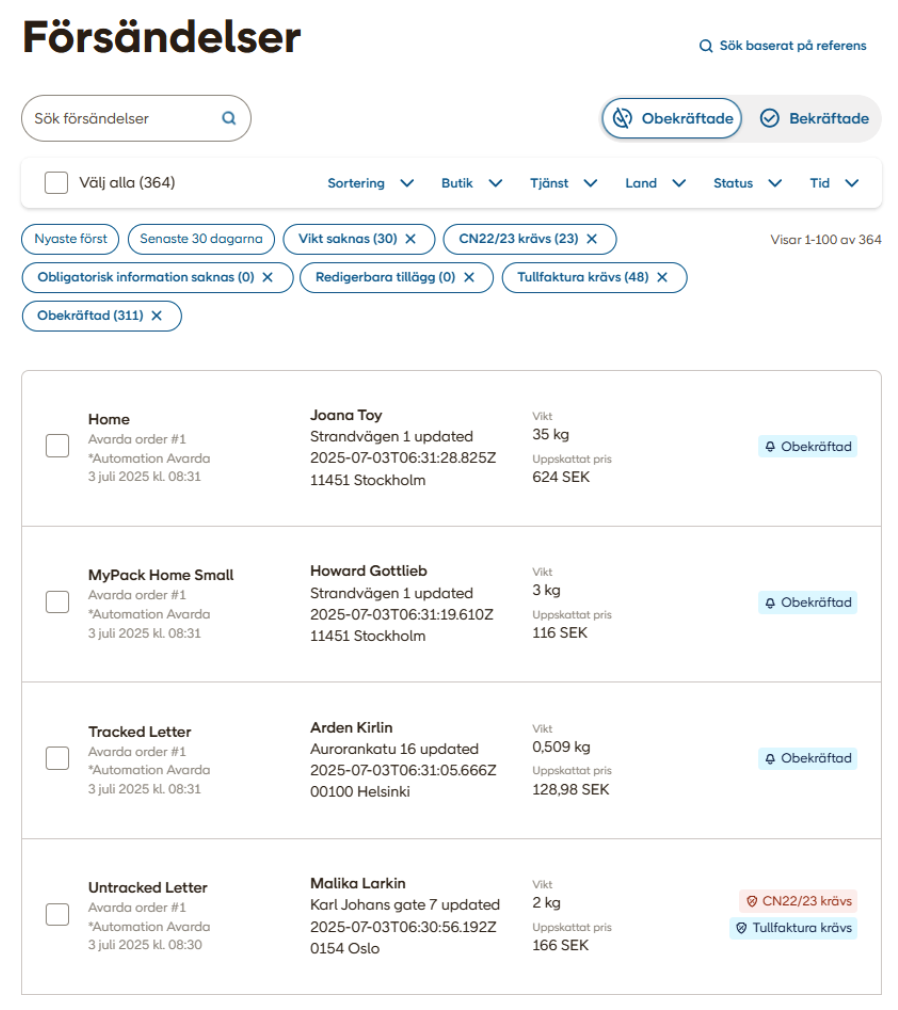This screenshot has height=1010, width=898.
Task: Switch to the Bekräftade tab
Action: pos(814,118)
